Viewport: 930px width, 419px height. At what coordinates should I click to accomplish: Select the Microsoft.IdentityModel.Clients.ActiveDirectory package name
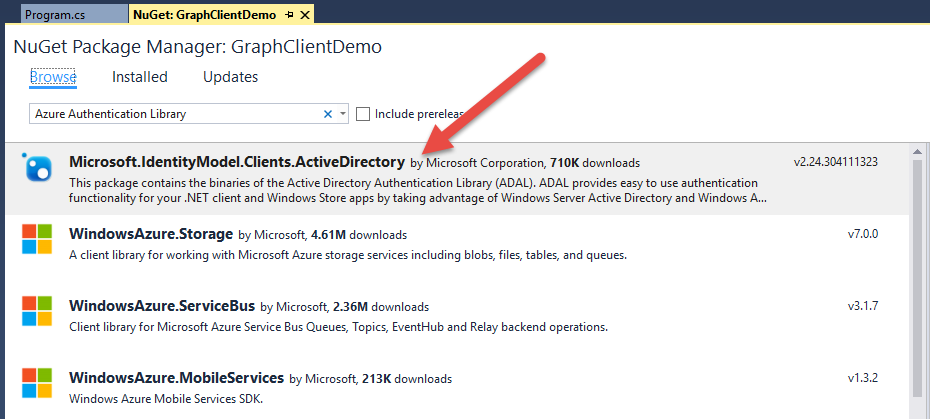(236, 161)
